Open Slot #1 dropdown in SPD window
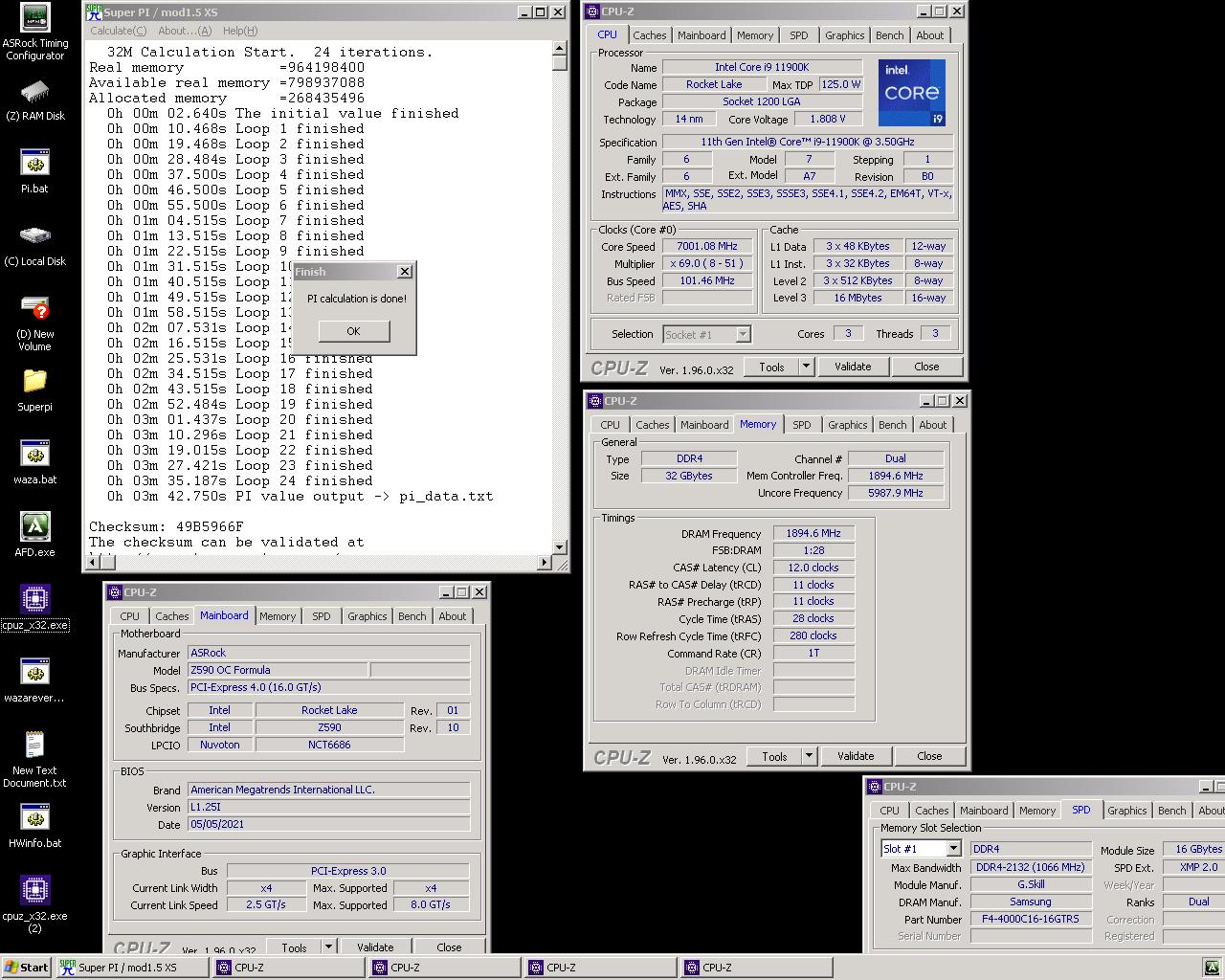The height and width of the screenshot is (980, 1225). (953, 849)
